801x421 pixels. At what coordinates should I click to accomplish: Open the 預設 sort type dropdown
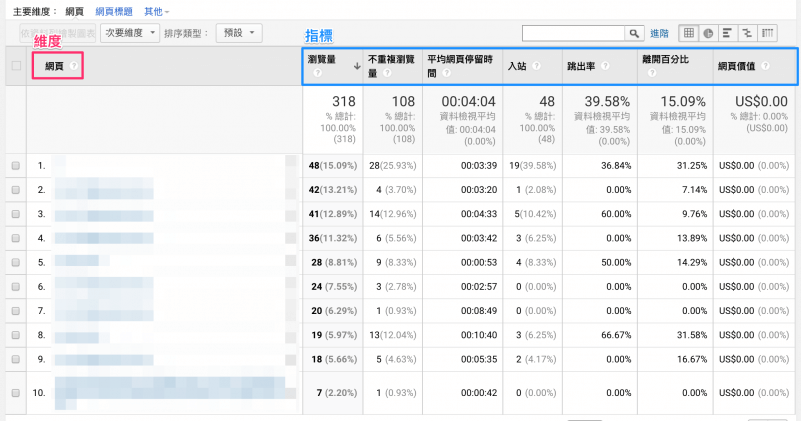tap(239, 33)
